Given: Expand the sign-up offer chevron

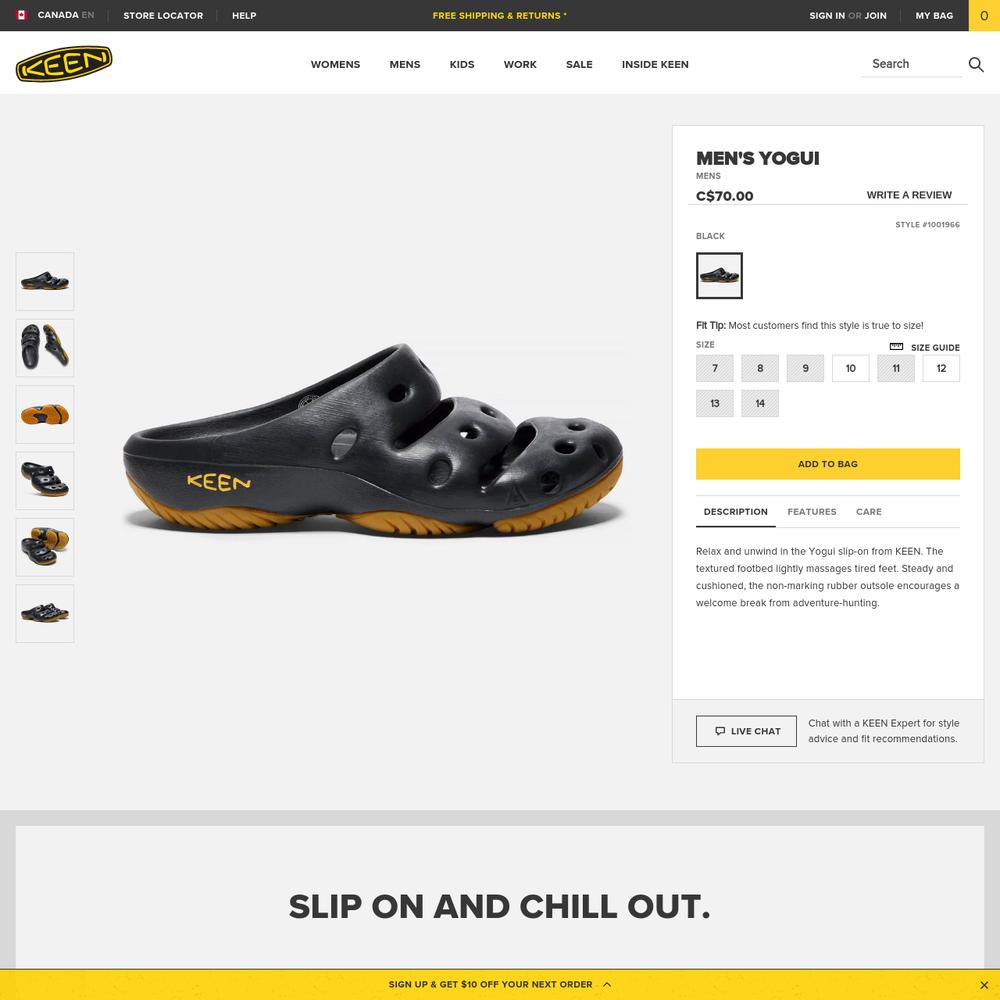Looking at the screenshot, I should point(607,984).
